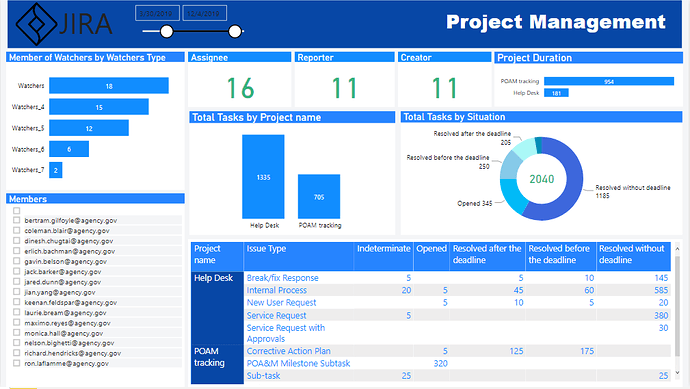Open the Internal Process issue type link
Screen dimensions: 690x389
[x=277, y=290]
